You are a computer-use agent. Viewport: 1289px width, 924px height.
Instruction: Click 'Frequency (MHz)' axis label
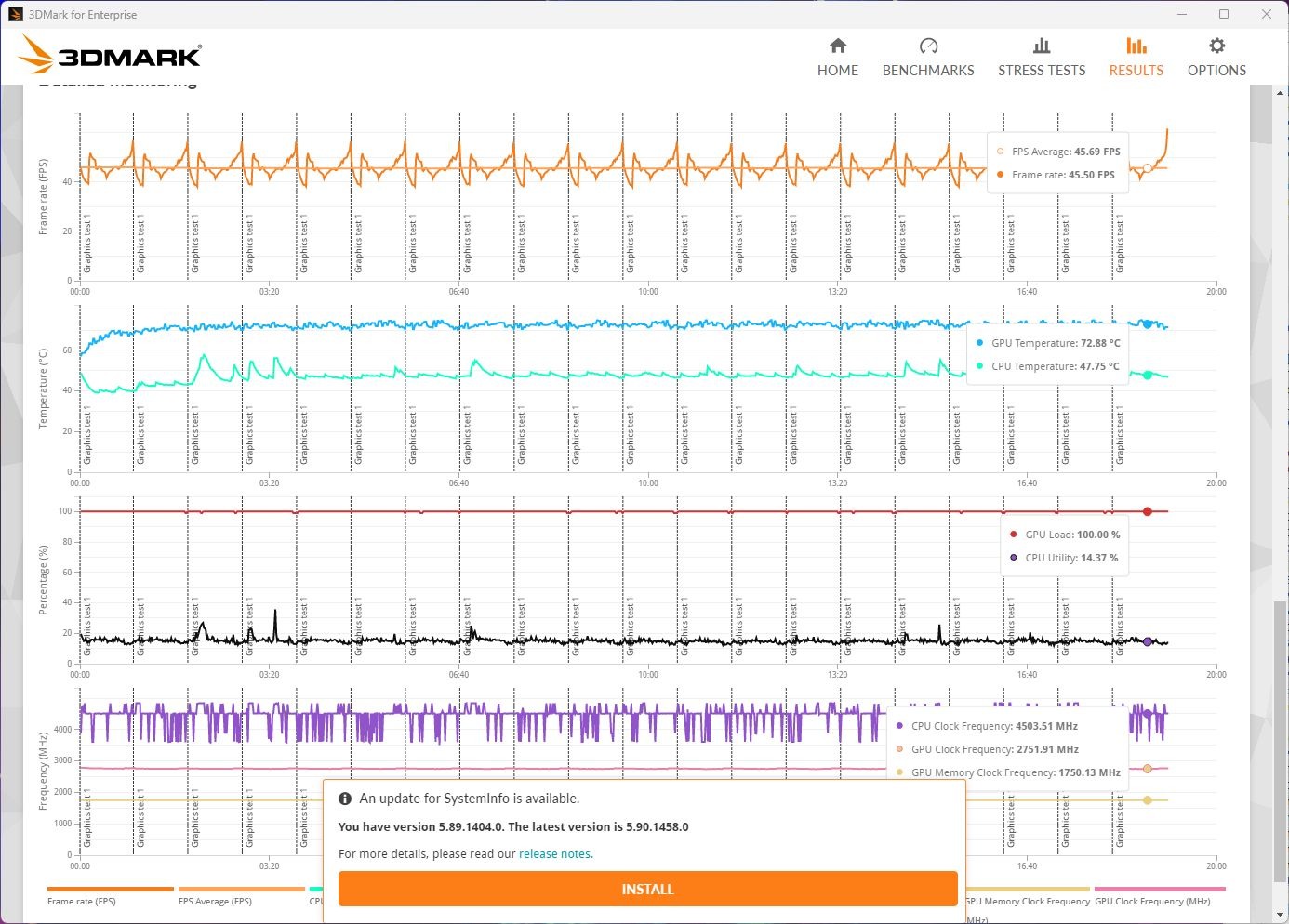[43, 772]
